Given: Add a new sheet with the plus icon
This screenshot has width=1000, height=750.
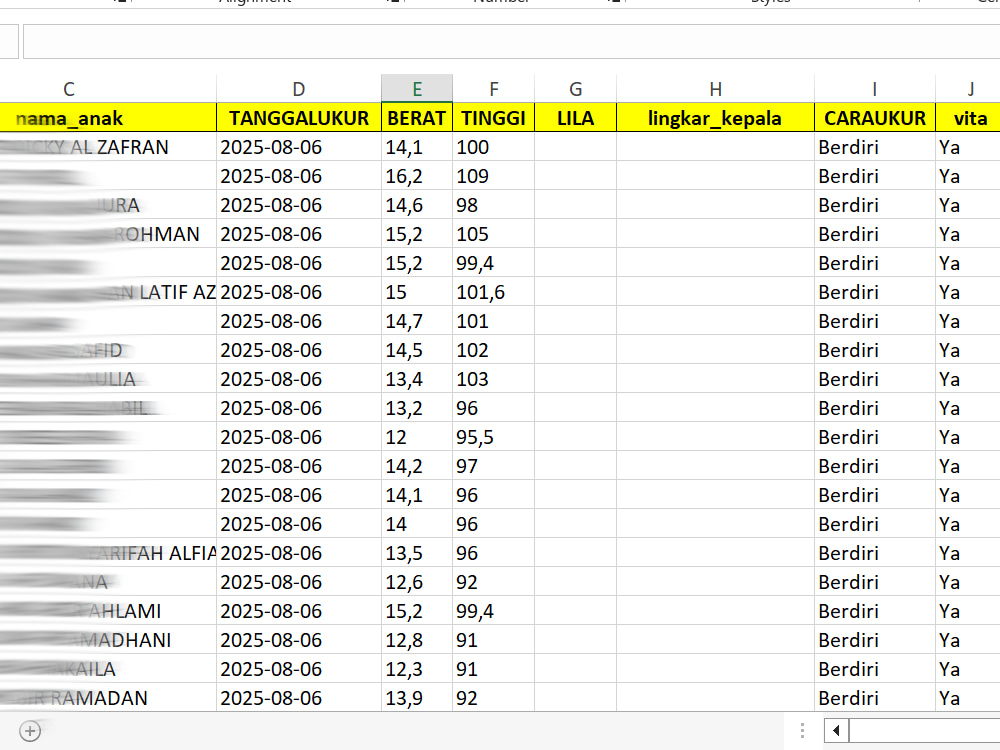Looking at the screenshot, I should tap(30, 731).
